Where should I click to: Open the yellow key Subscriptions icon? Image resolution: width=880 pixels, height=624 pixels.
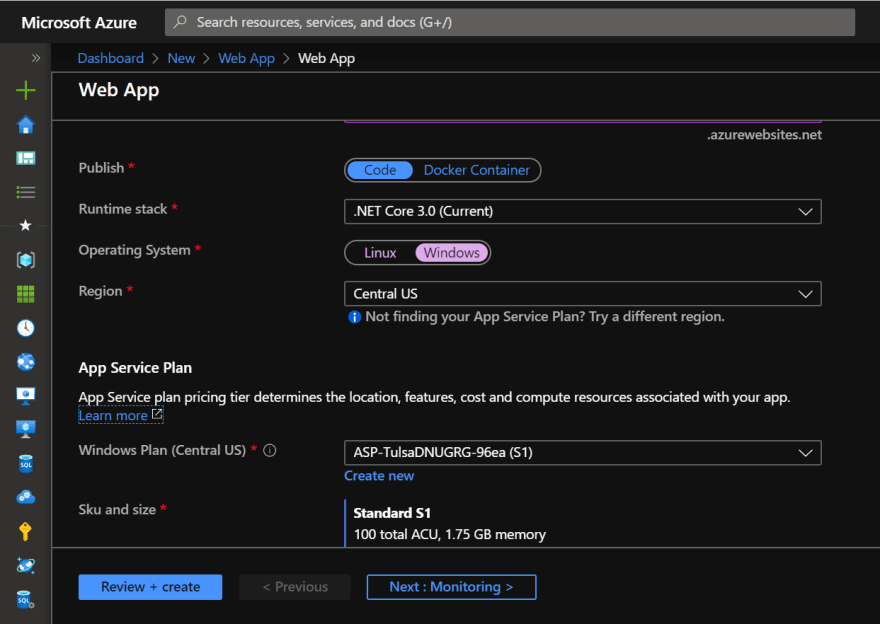(25, 531)
